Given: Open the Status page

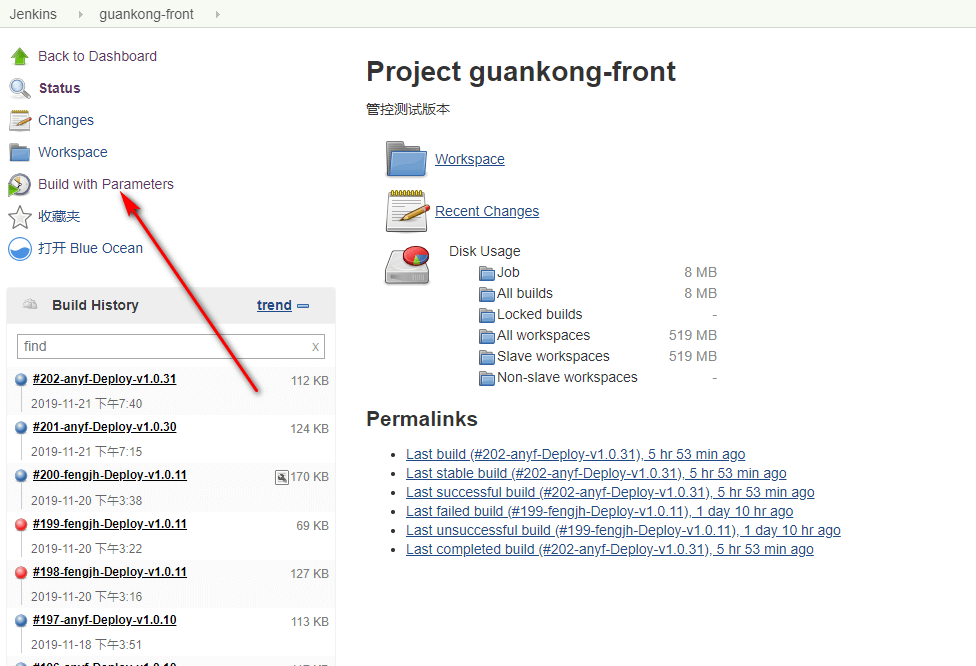Looking at the screenshot, I should (60, 88).
